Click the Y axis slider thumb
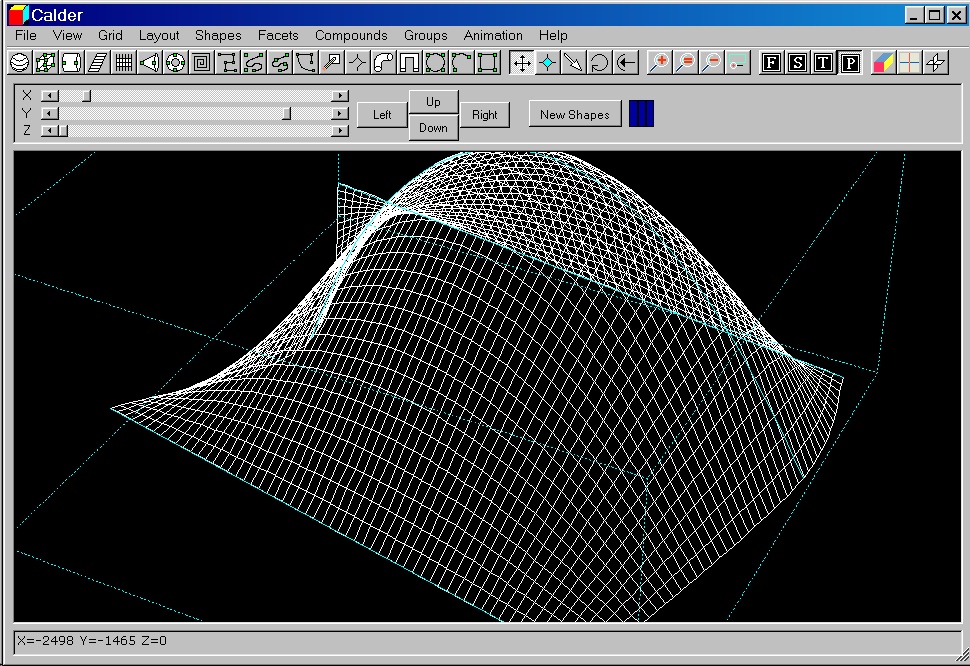 pos(287,113)
